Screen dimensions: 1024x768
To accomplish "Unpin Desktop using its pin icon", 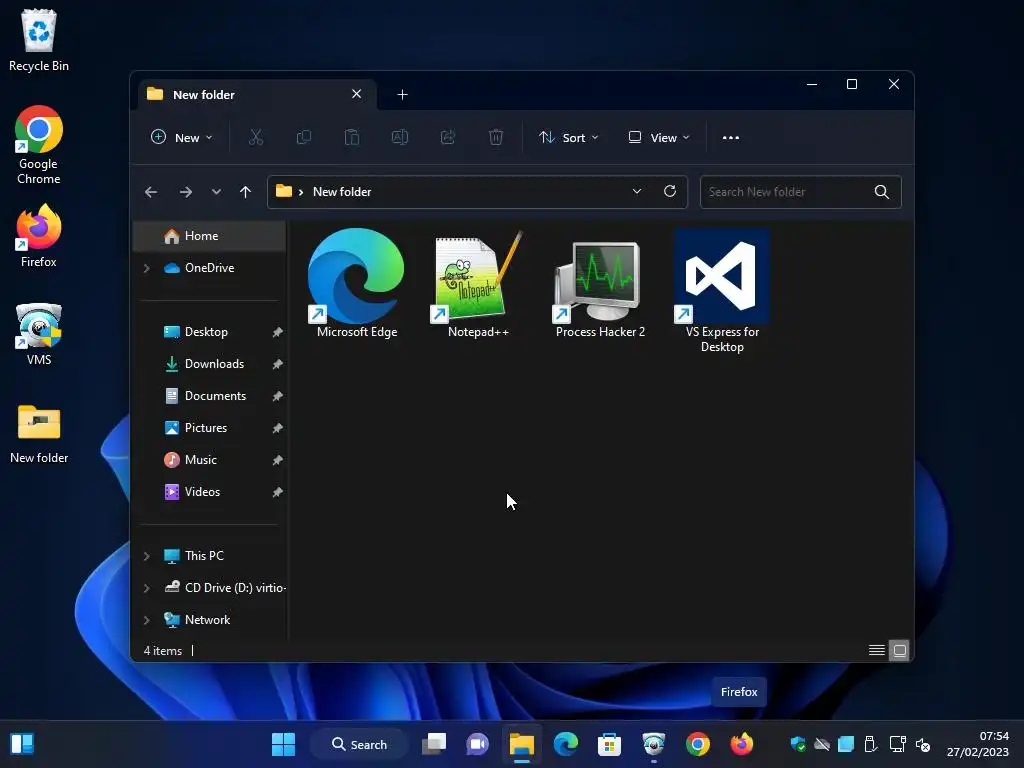I will point(278,332).
